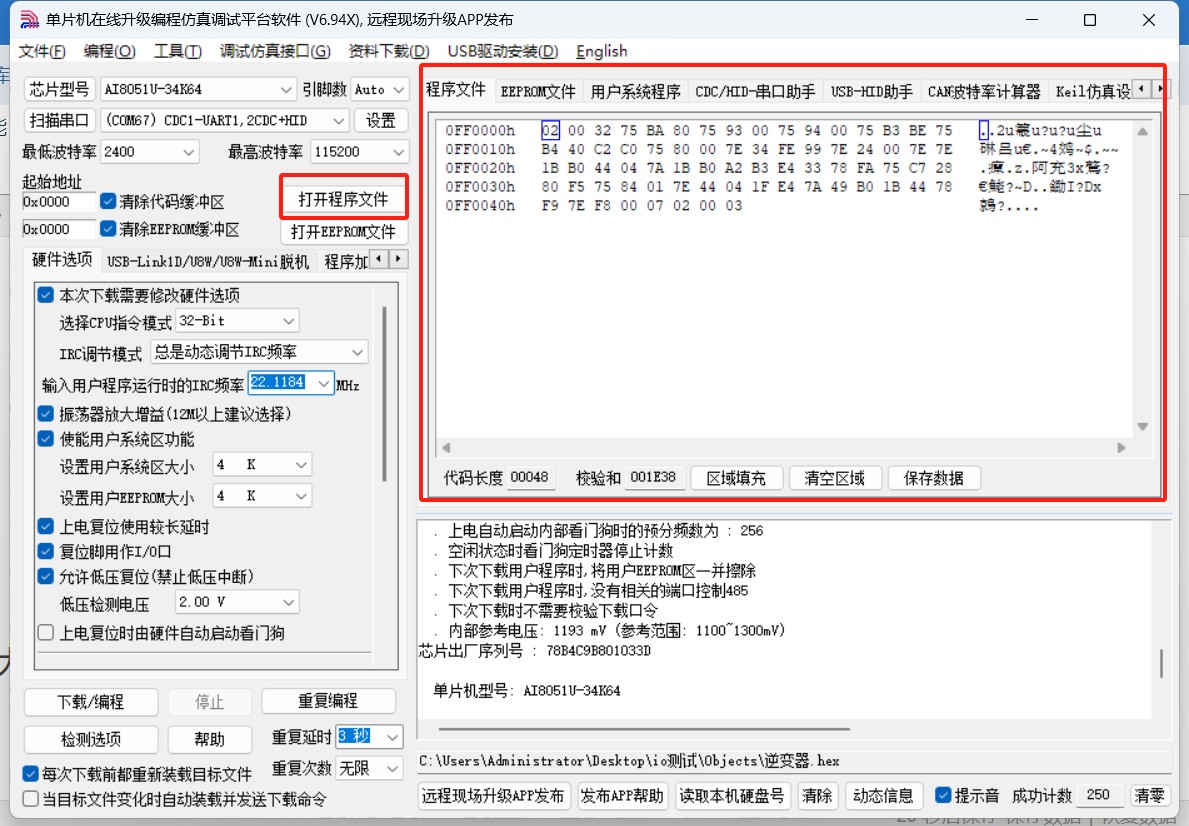Open USB驱动安装(D) menu
This screenshot has height=826, width=1189.
503,51
